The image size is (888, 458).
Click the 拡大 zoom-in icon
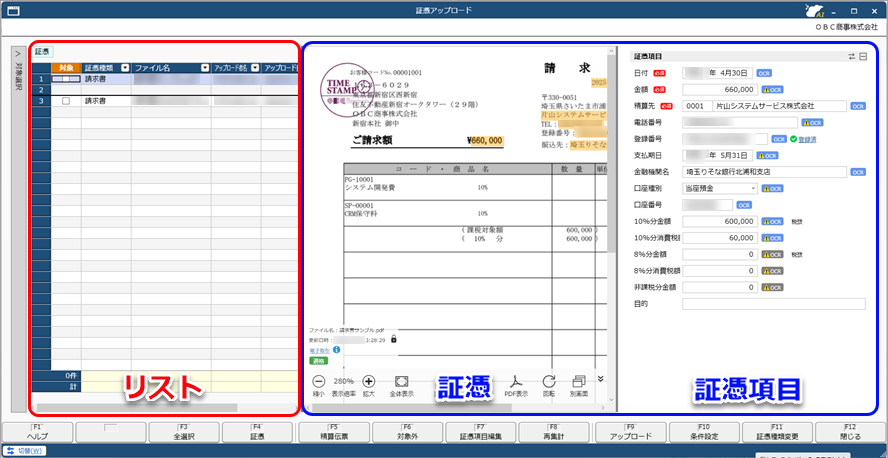[x=369, y=381]
